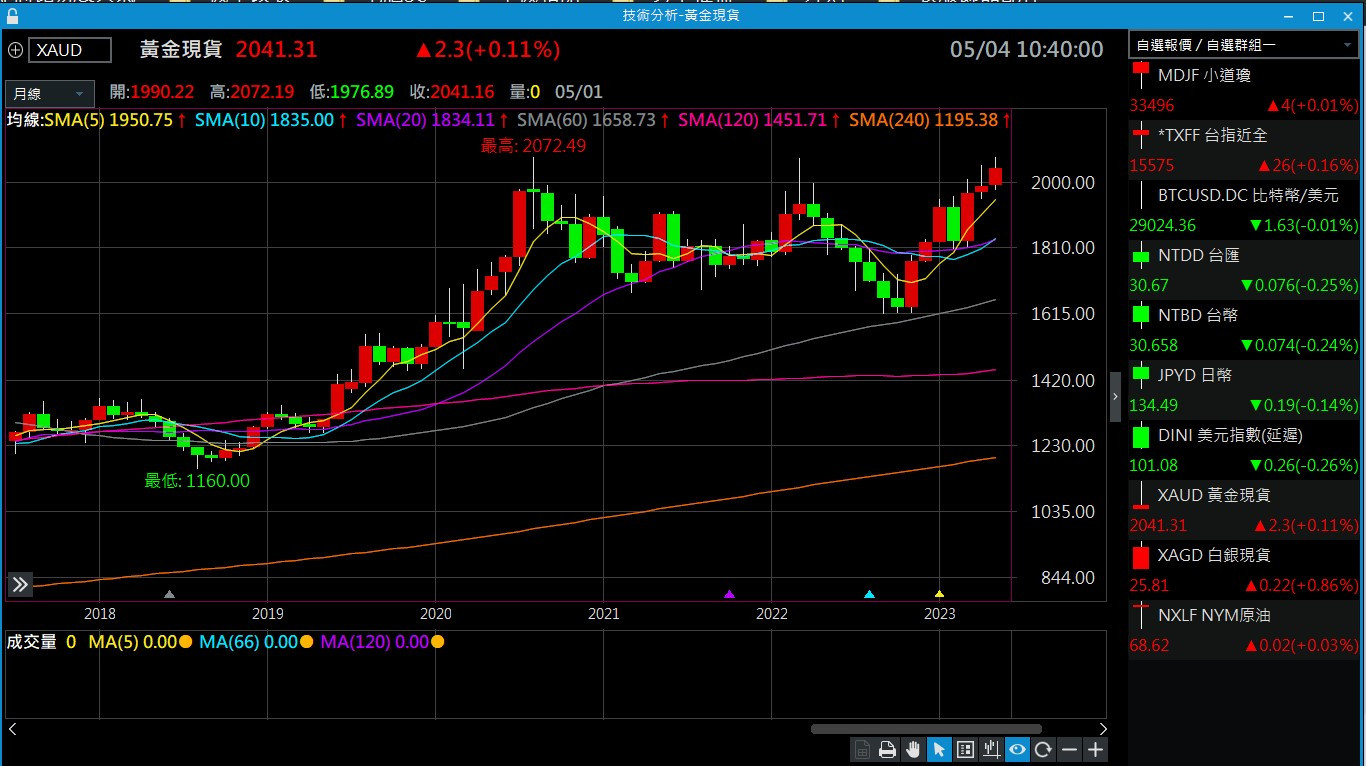The width and height of the screenshot is (1366, 766).
Task: Toggle the MA(66) volume indicator dot
Action: [306, 642]
